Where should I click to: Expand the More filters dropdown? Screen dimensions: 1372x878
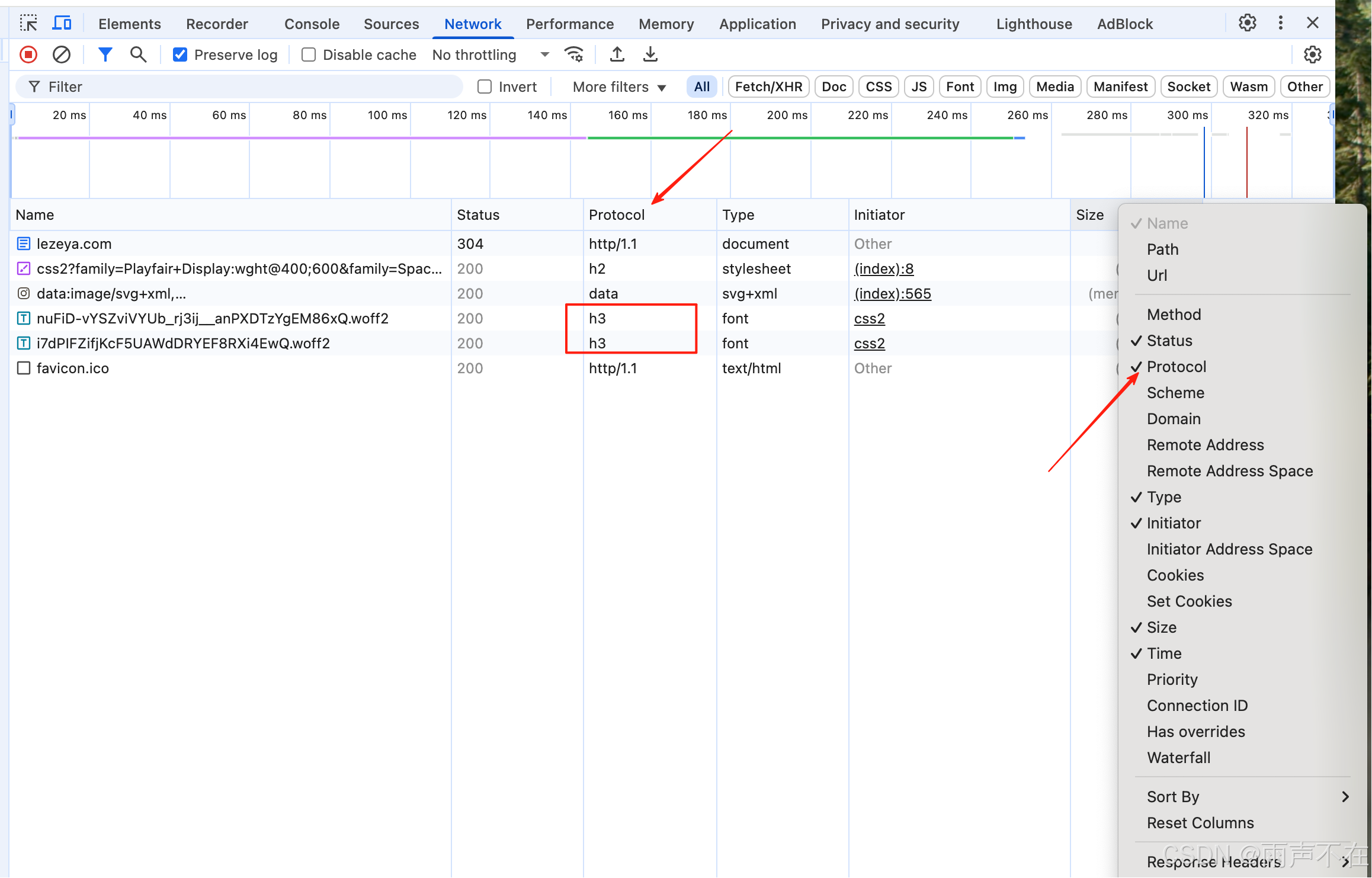click(618, 86)
